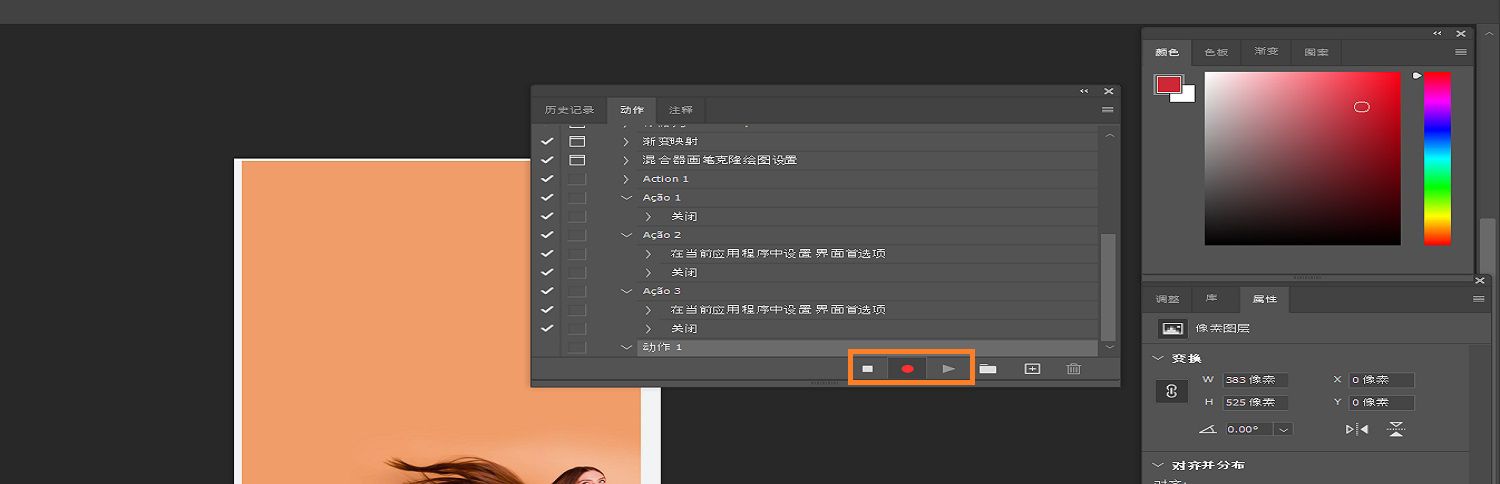
Task: Click the H height field 525 像素
Action: point(1255,403)
